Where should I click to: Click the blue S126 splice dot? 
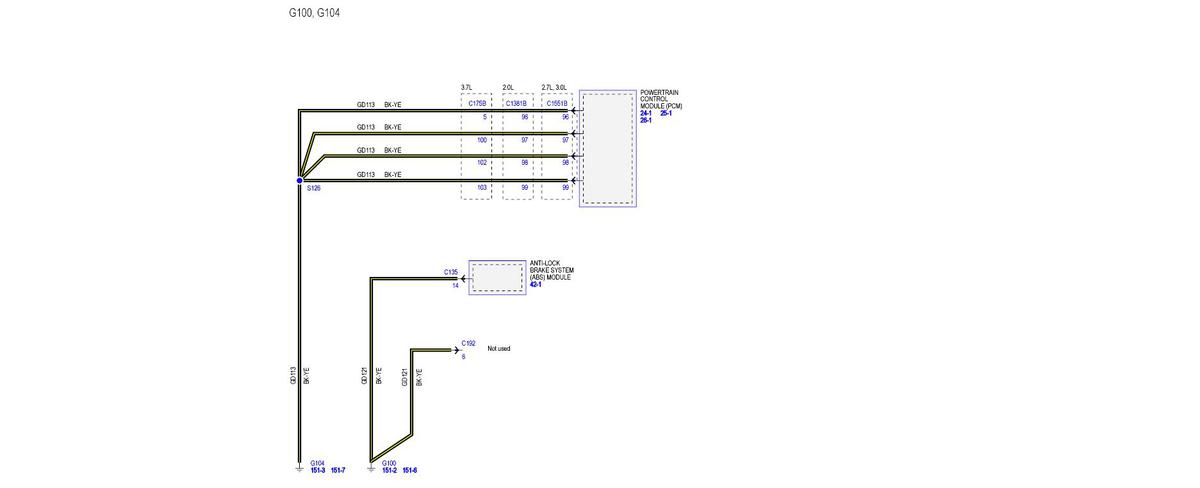(x=298, y=180)
